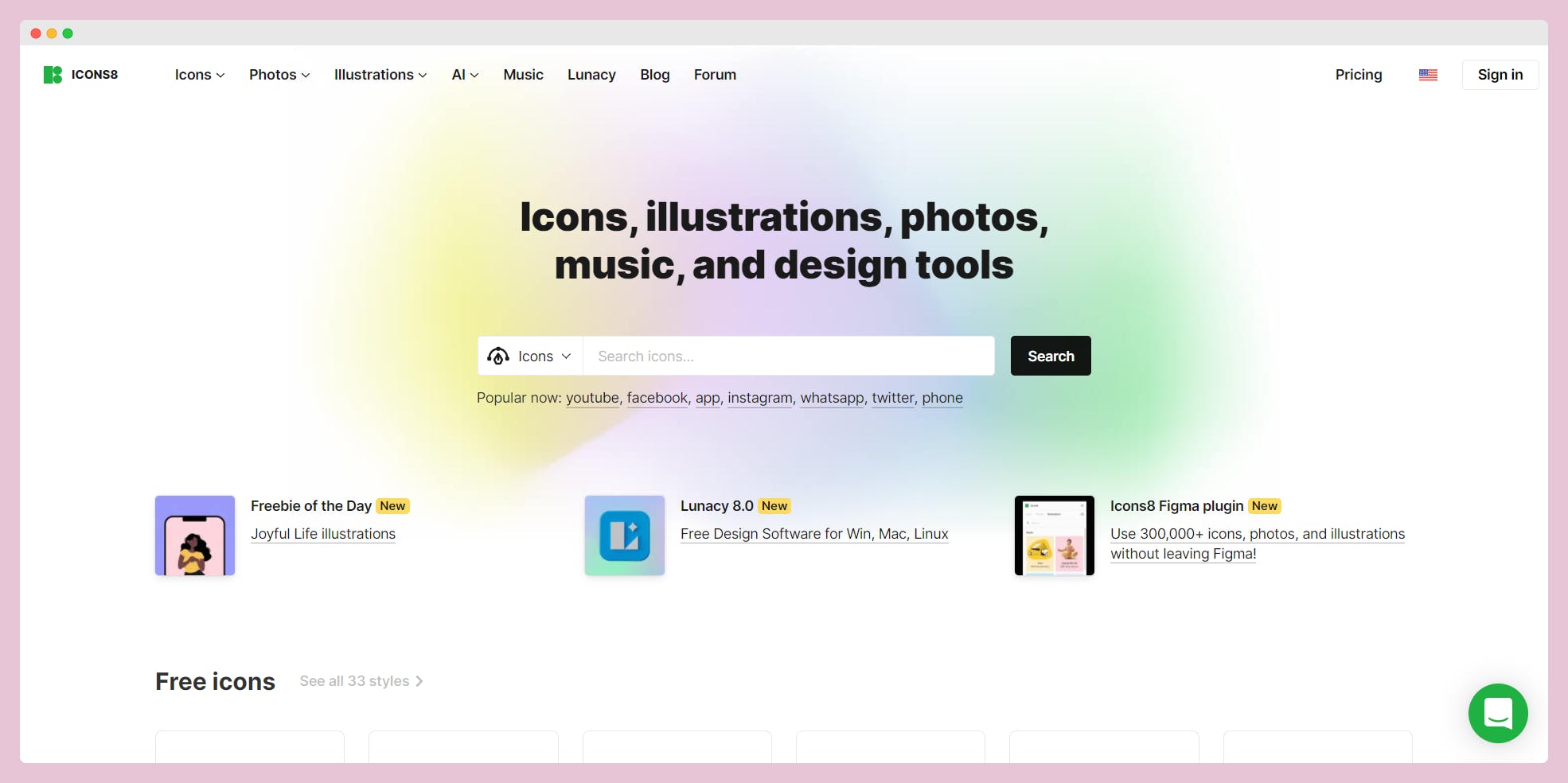Search popular term app

point(708,398)
